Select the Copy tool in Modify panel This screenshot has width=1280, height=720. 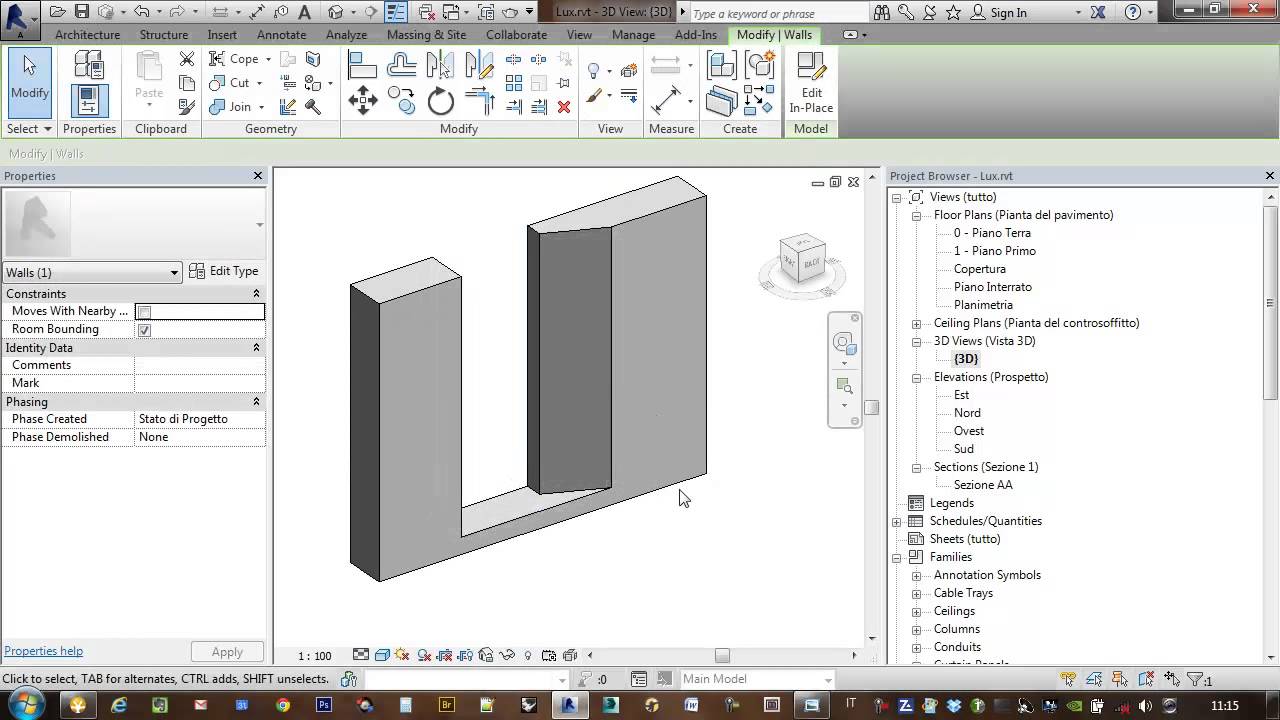tap(401, 100)
